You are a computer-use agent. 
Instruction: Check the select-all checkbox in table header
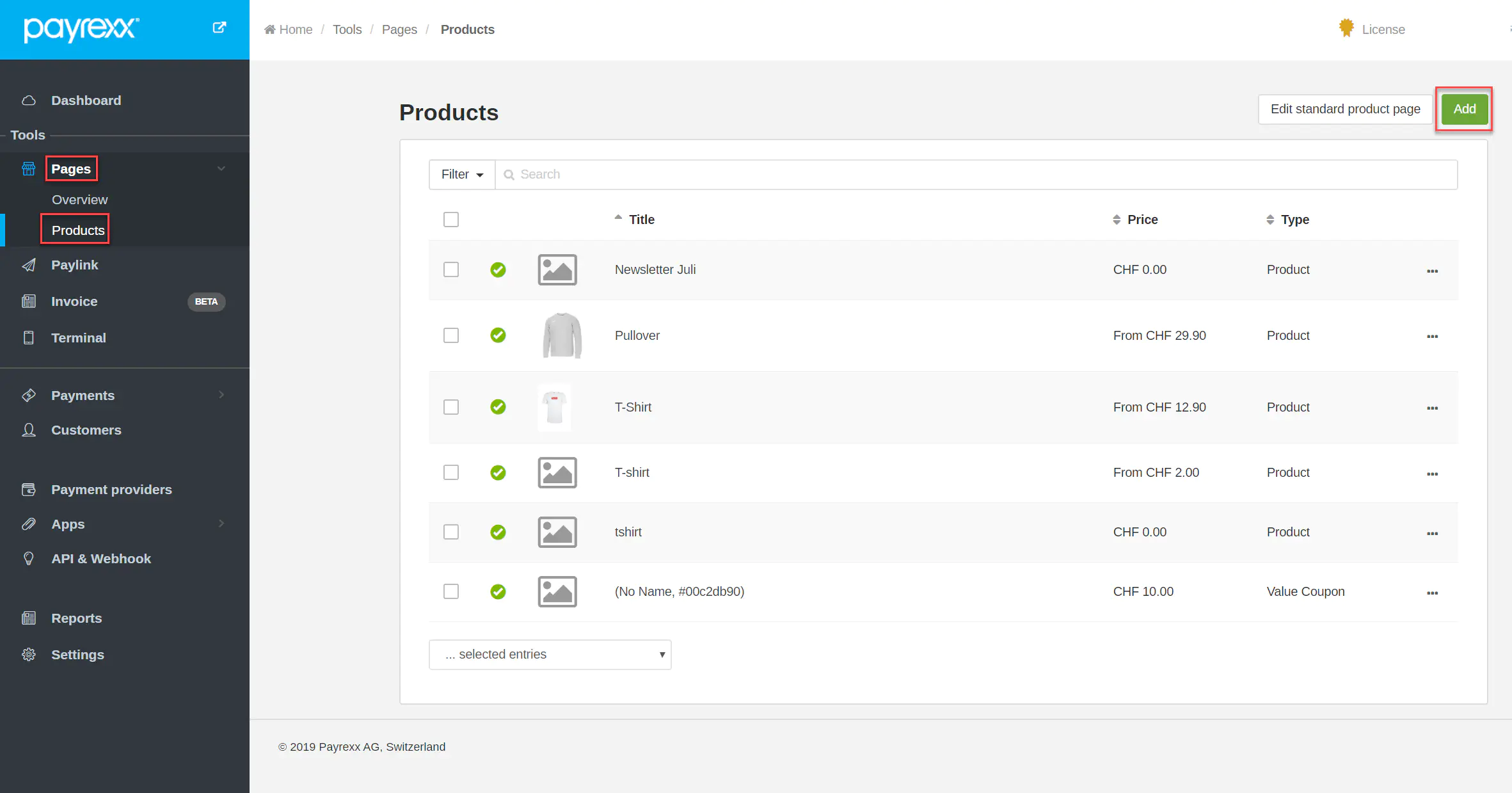[451, 220]
